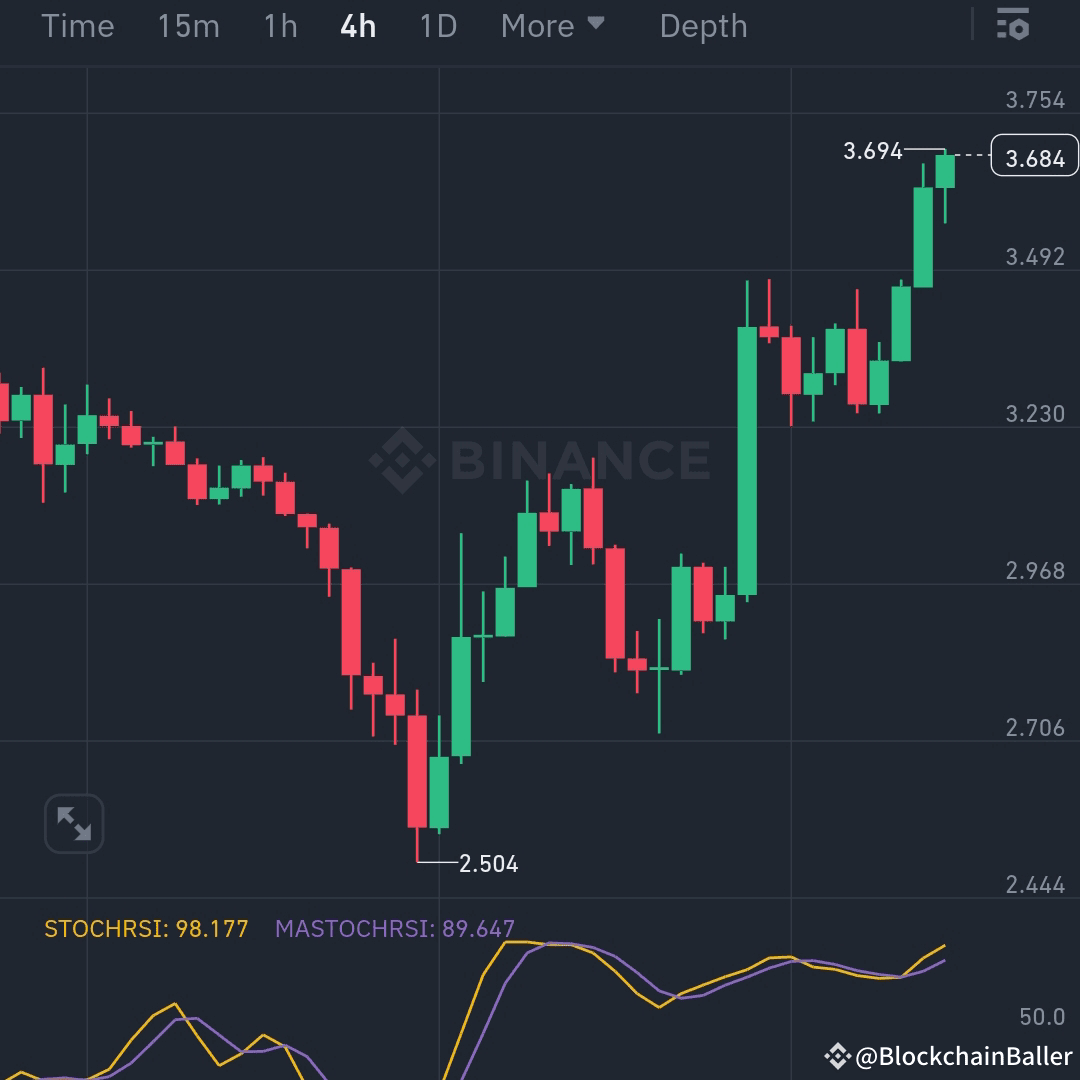Viewport: 1080px width, 1080px height.
Task: Open the chart settings gear icon
Action: [x=1011, y=25]
